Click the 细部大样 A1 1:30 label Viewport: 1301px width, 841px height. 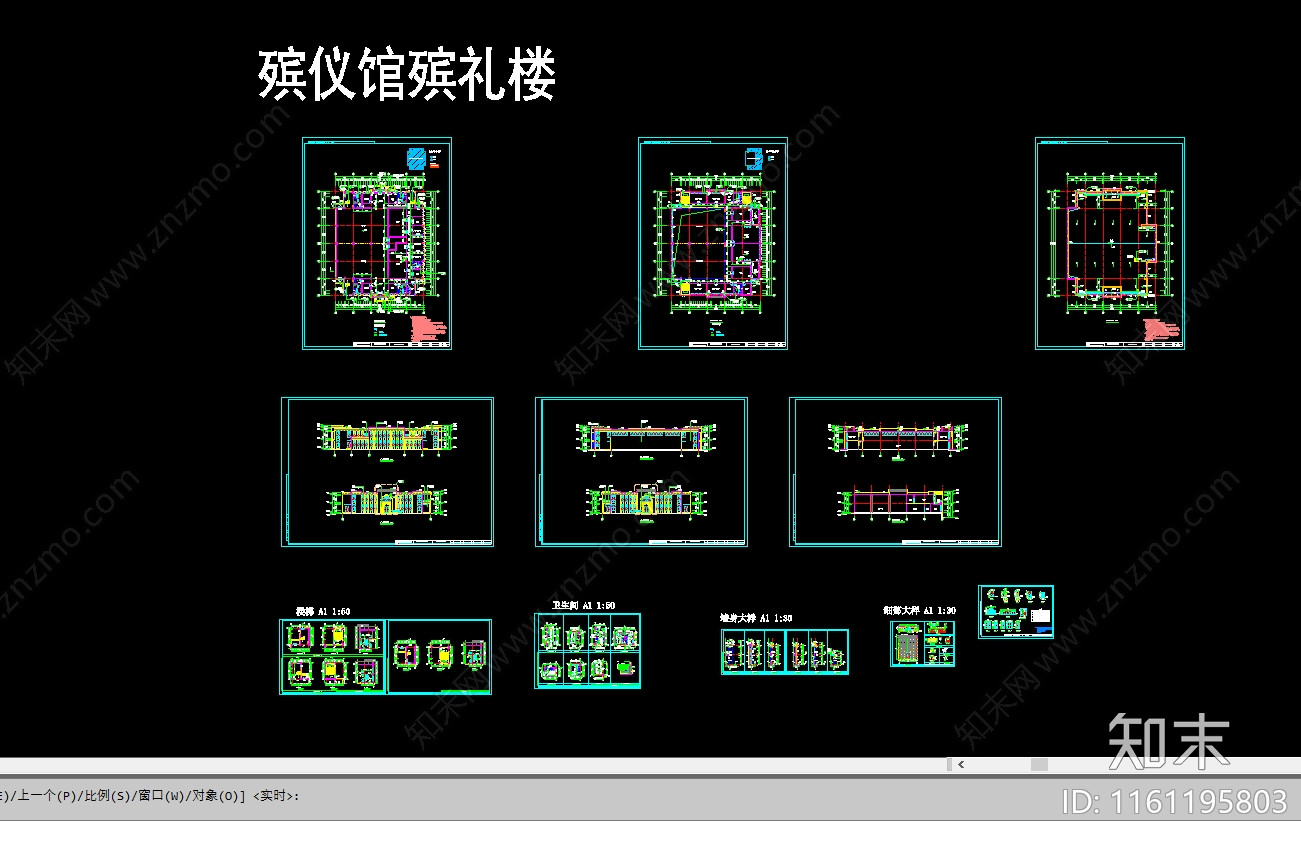919,610
